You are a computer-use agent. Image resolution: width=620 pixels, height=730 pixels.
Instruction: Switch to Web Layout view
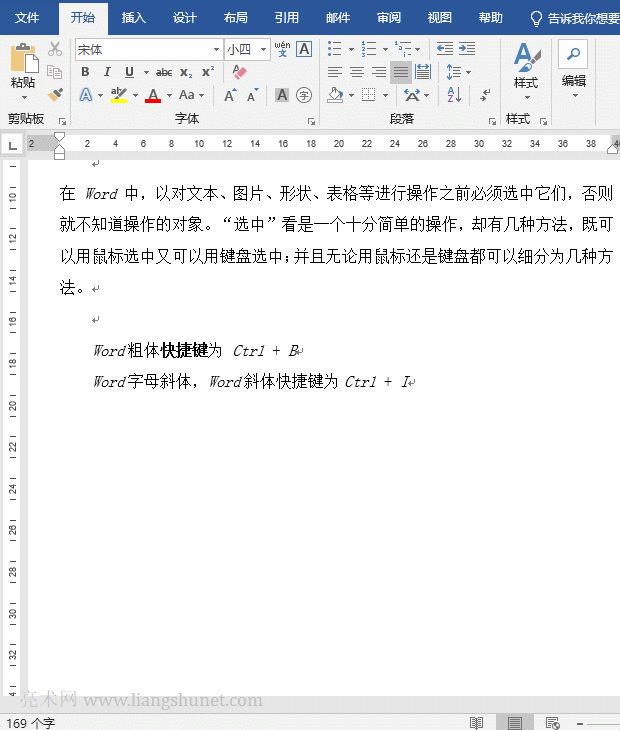click(x=553, y=723)
